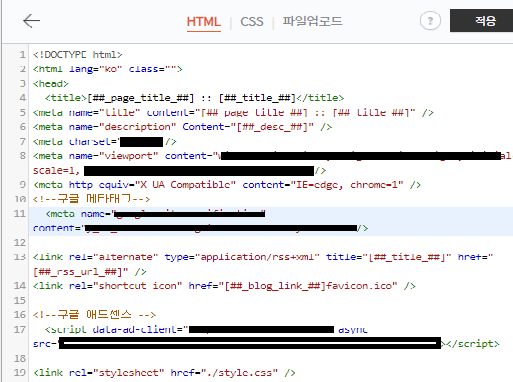This screenshot has width=513, height=382.
Task: Select line number 15 in gutter
Action: 20,300
